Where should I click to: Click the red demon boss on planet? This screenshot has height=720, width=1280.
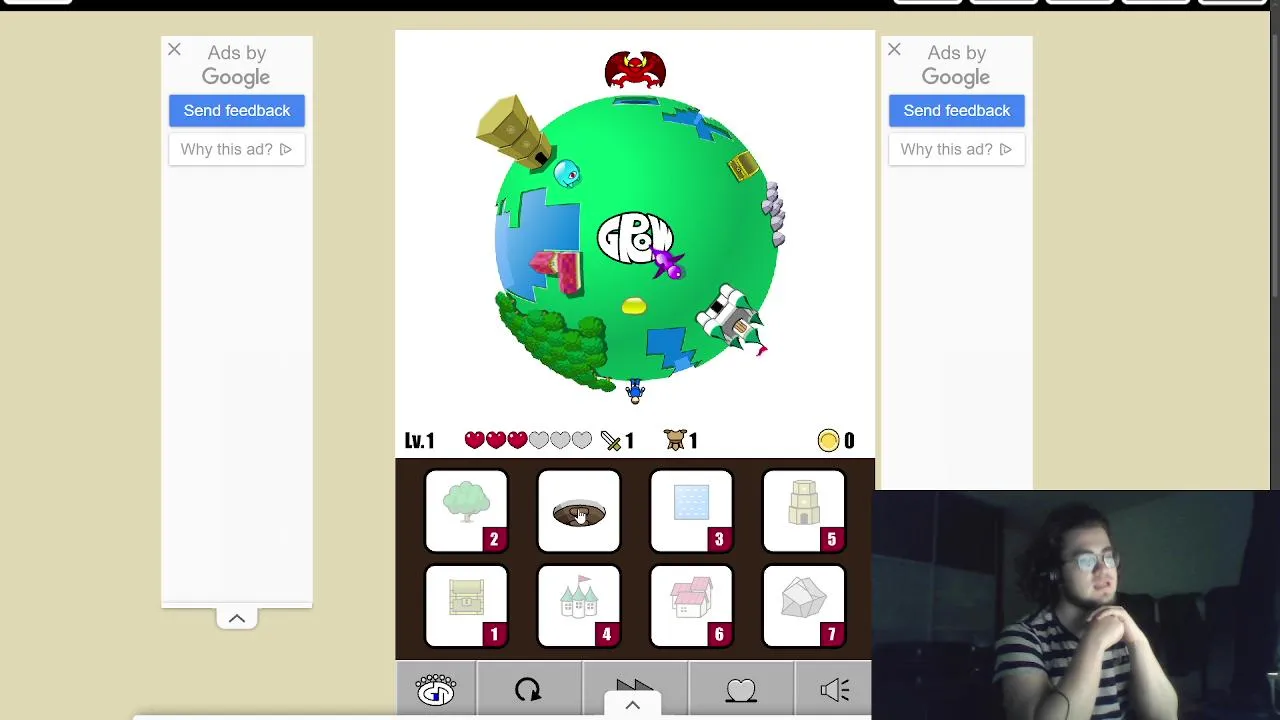coord(635,70)
